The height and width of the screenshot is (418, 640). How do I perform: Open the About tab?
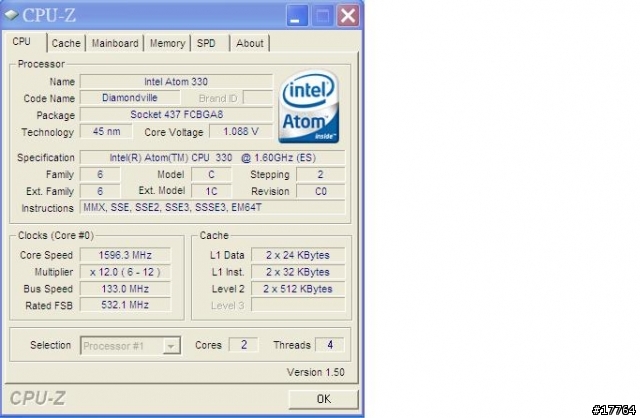pos(250,43)
